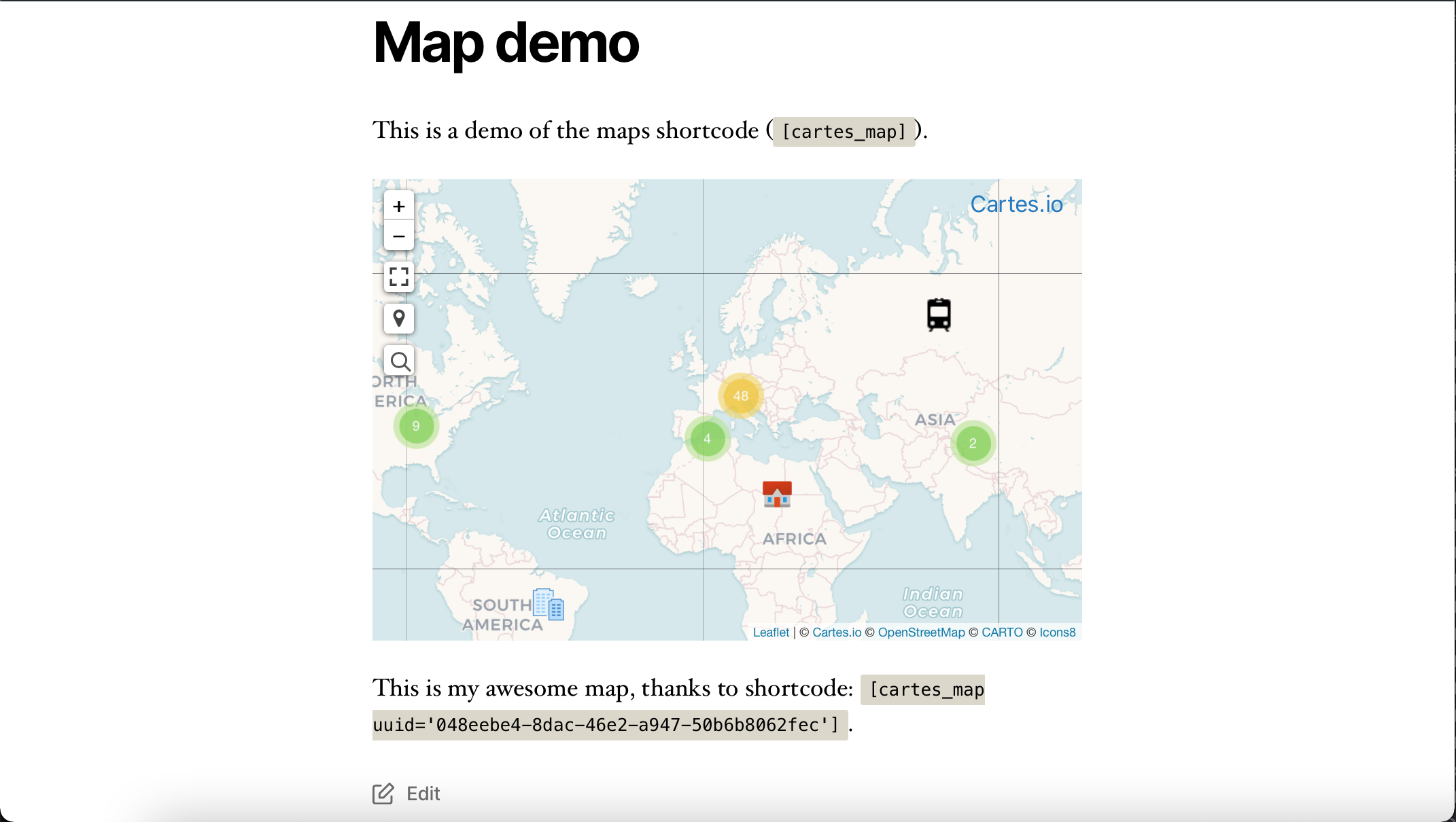
Task: Click the train marker in Russia
Action: click(x=939, y=315)
